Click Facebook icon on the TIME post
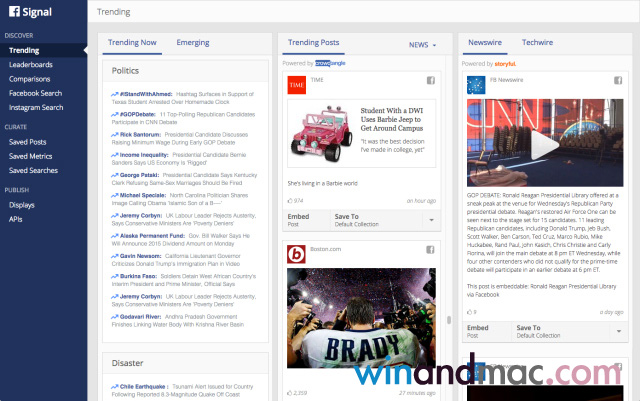The image size is (640, 401). coord(432,80)
